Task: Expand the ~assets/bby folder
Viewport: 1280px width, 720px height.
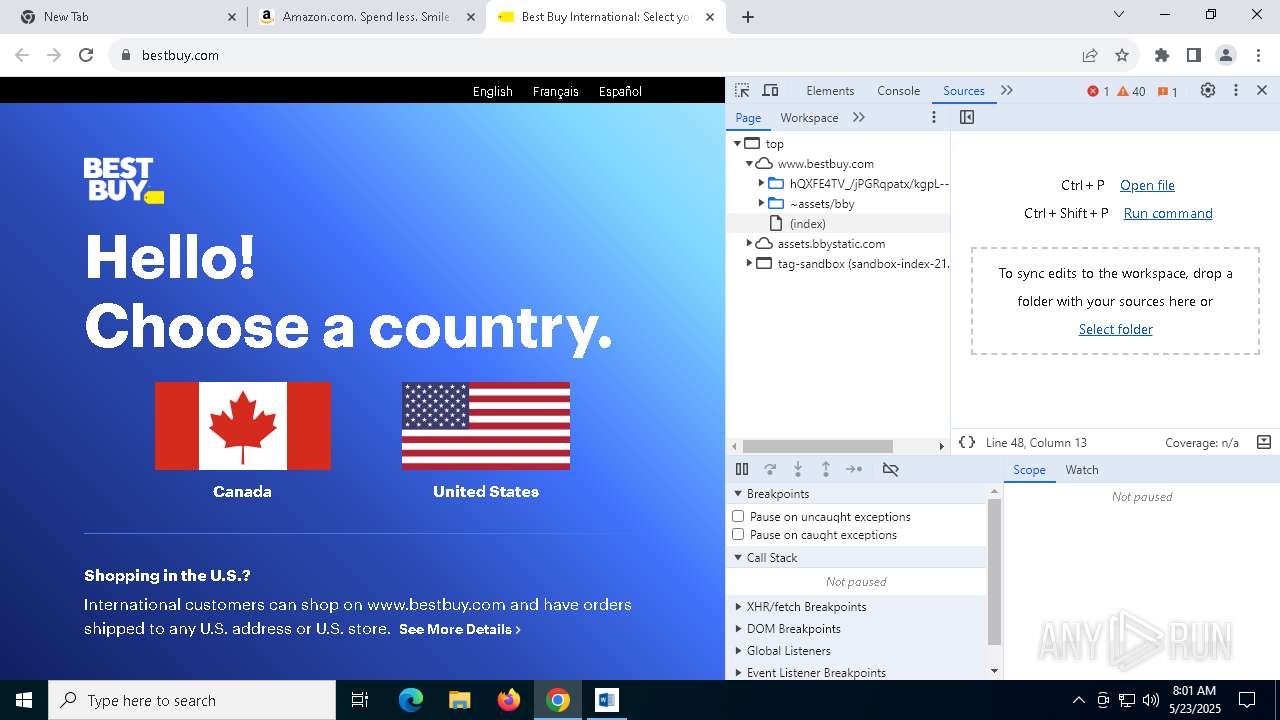Action: point(761,203)
